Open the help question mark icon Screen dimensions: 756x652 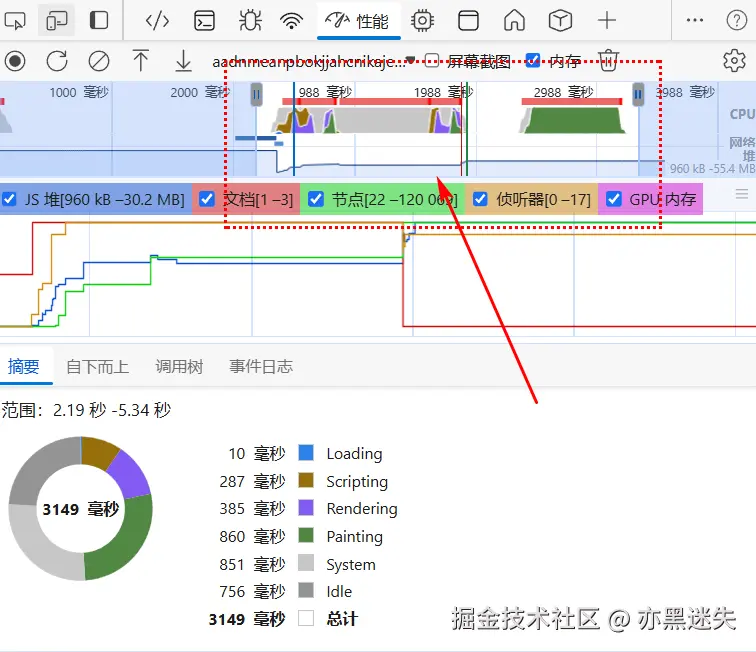737,20
